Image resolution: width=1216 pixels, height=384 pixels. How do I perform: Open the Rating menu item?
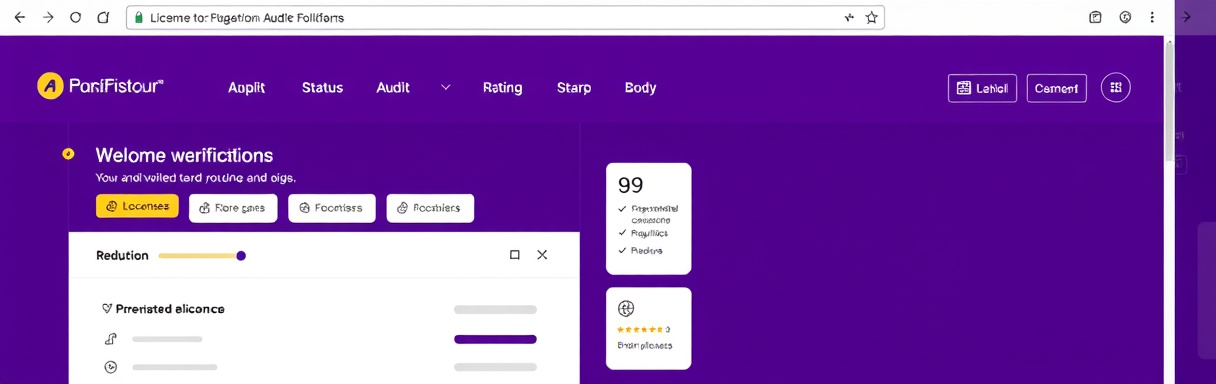coord(502,88)
